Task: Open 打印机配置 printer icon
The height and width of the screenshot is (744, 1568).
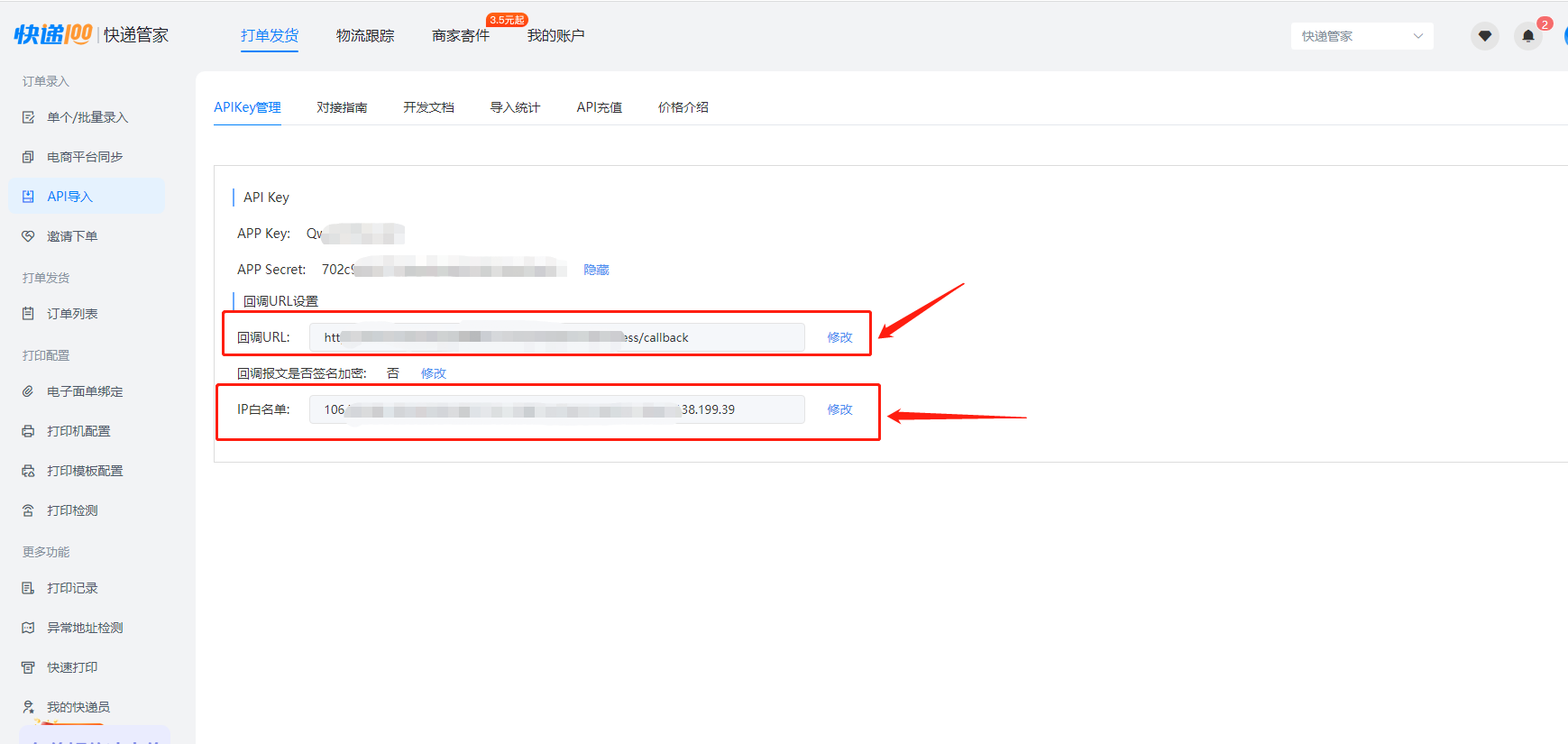Action: click(x=28, y=431)
